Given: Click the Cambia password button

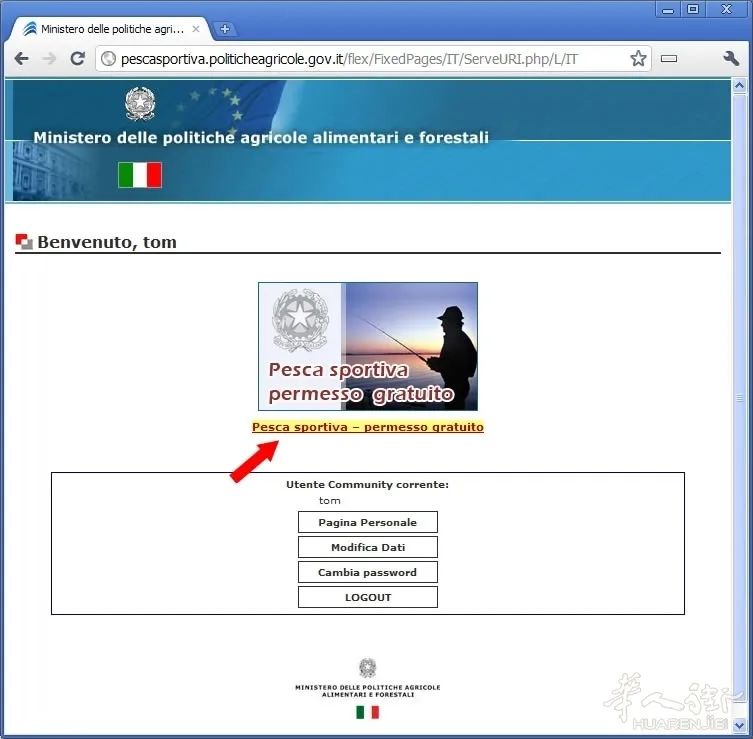Looking at the screenshot, I should click(368, 572).
